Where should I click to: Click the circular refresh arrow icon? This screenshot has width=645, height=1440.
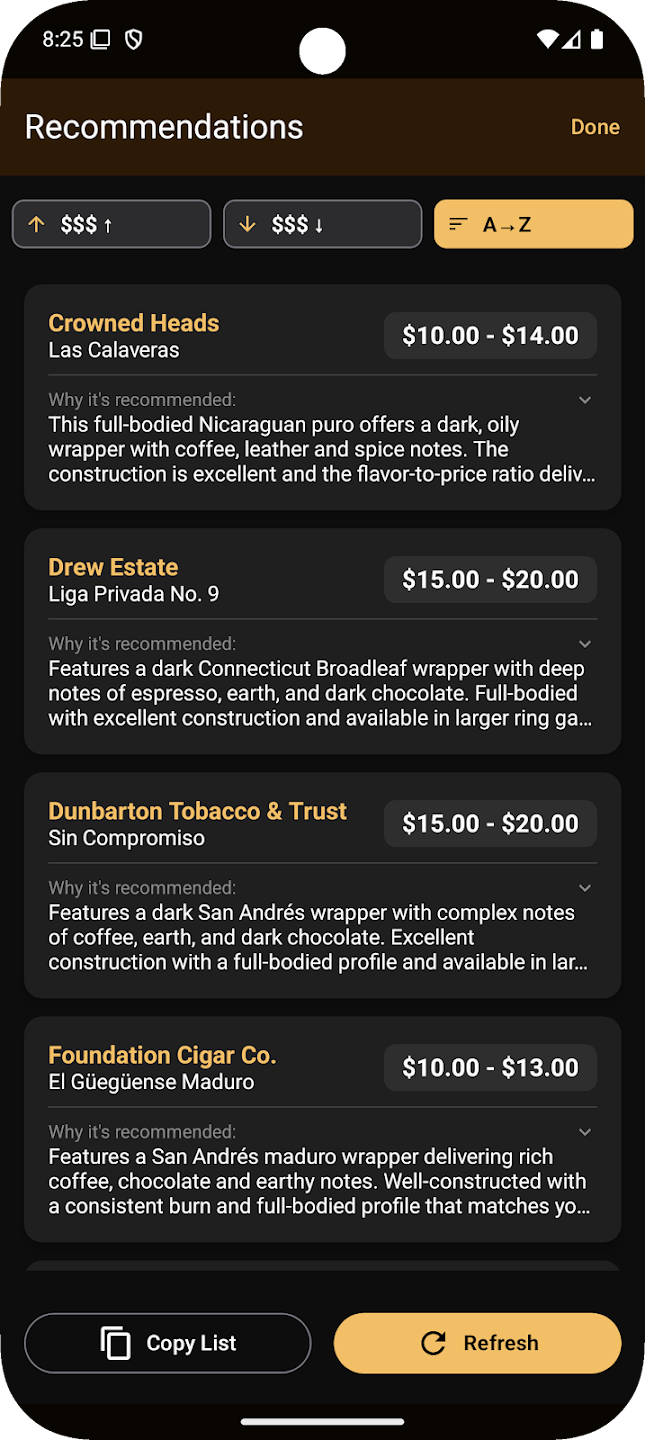click(432, 1343)
